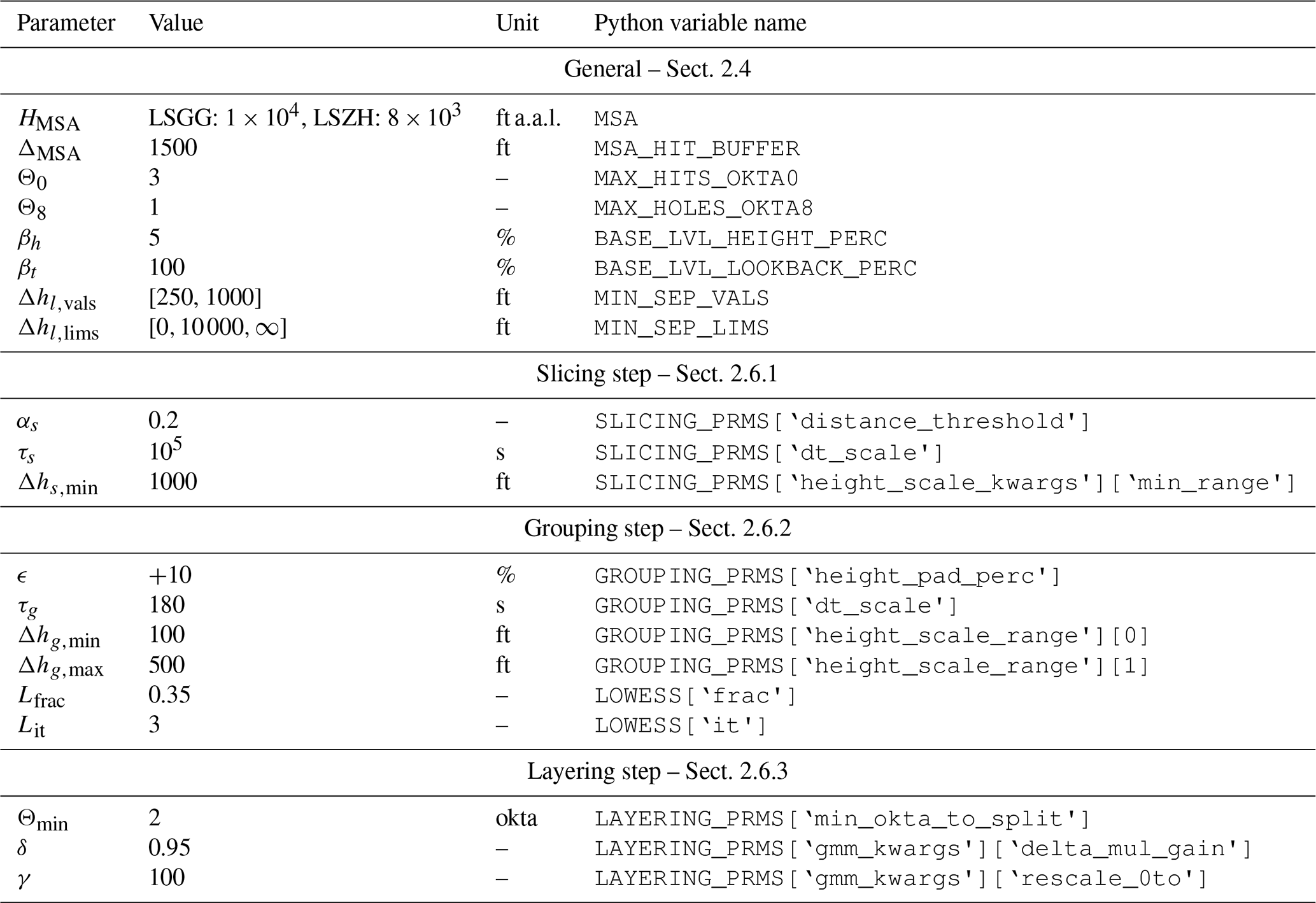Select the MAX_HITS_OKTA0 variable name
This screenshot has height=903, width=1316.
697,179
